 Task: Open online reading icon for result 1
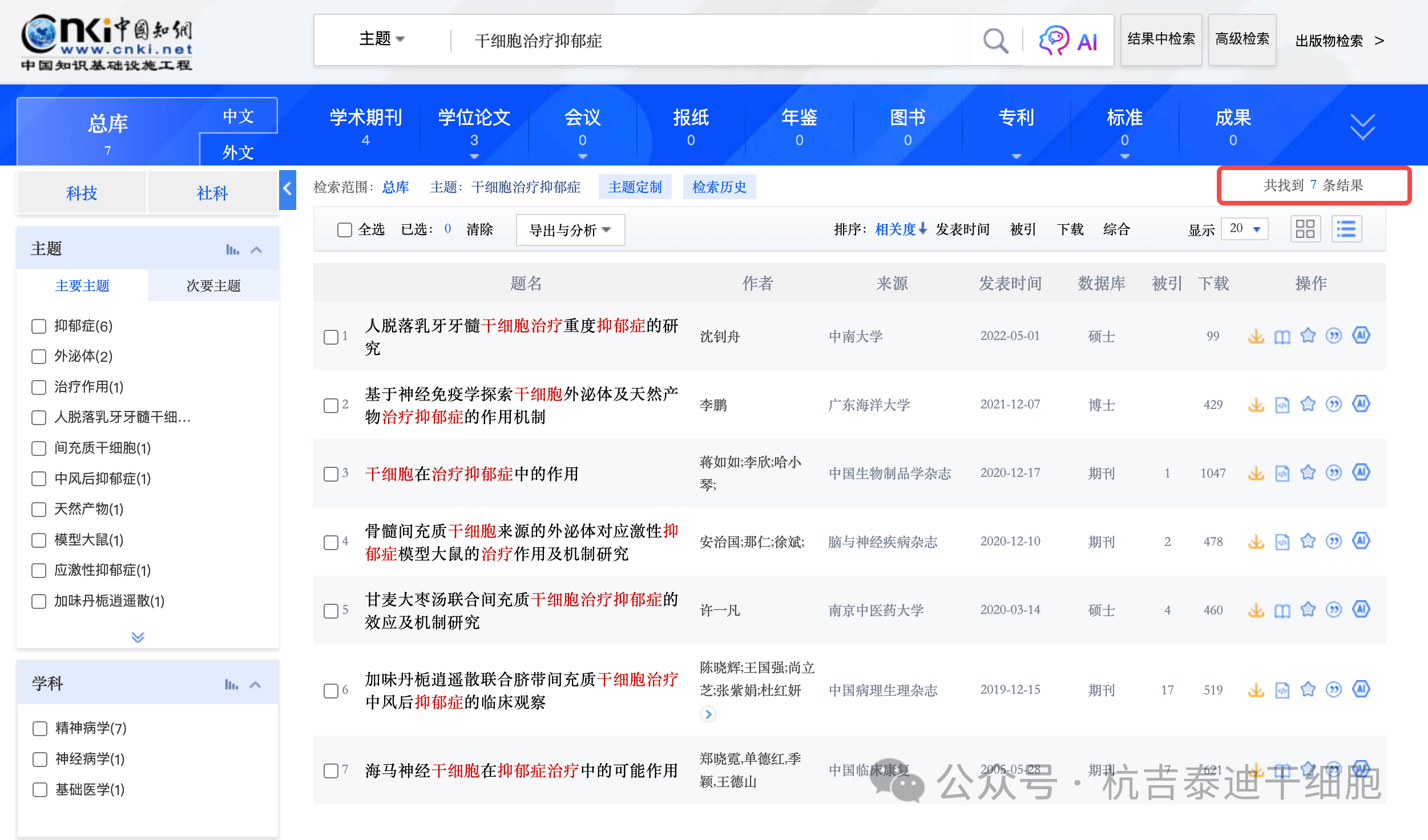[x=1282, y=336]
